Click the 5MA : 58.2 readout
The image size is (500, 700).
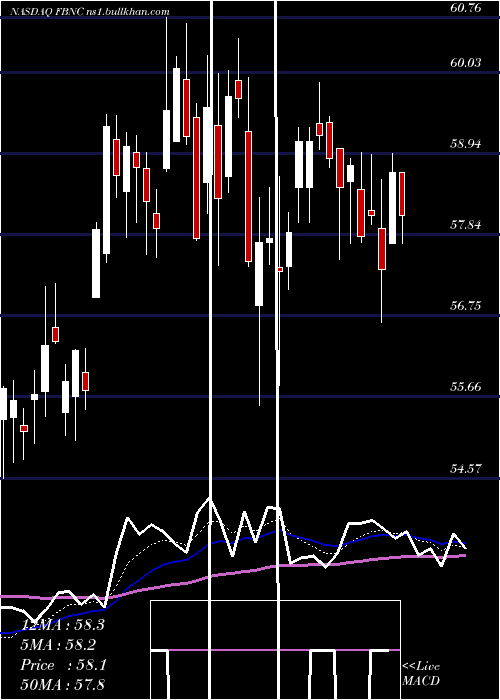(59, 645)
